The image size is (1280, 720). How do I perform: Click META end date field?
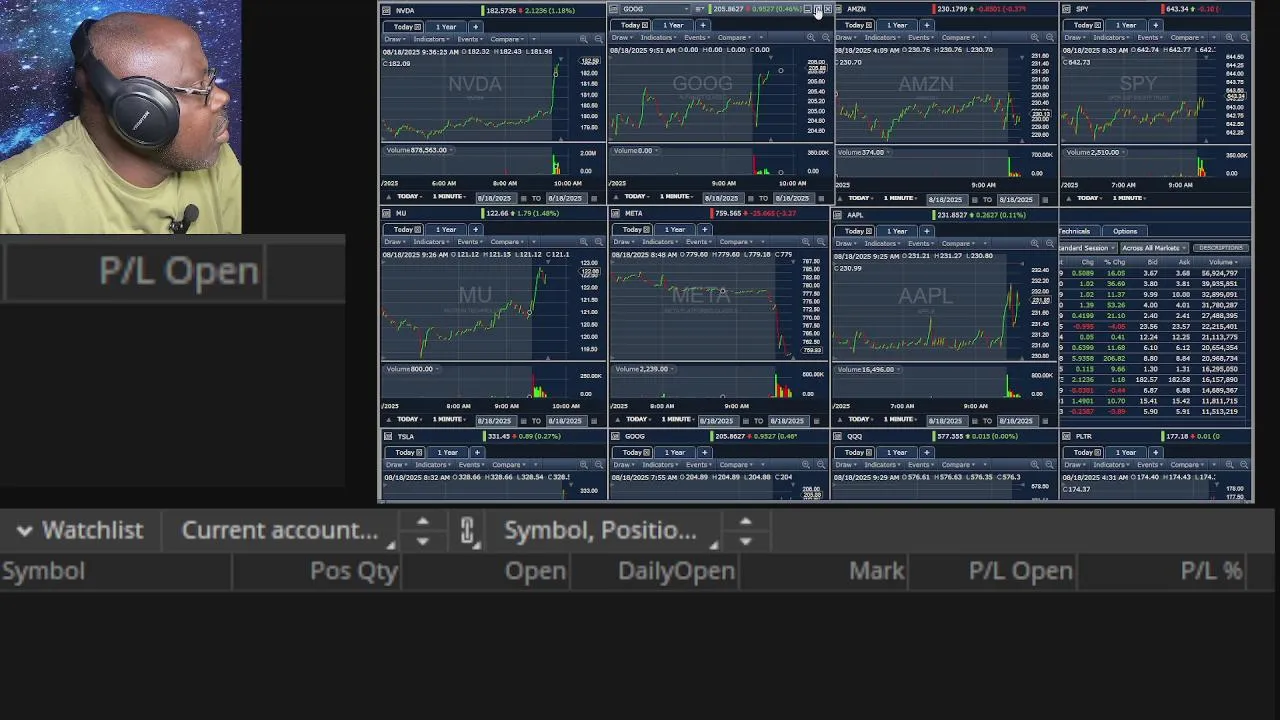(x=789, y=420)
